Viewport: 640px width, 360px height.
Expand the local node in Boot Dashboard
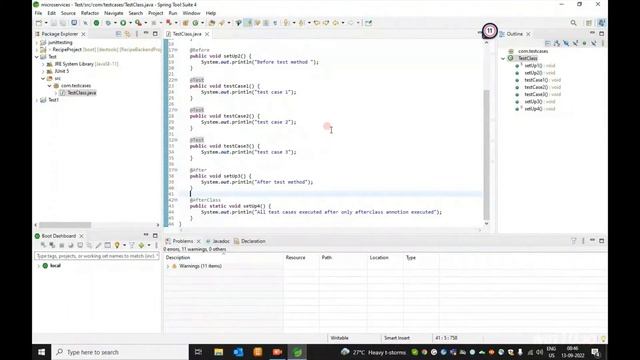(39, 266)
